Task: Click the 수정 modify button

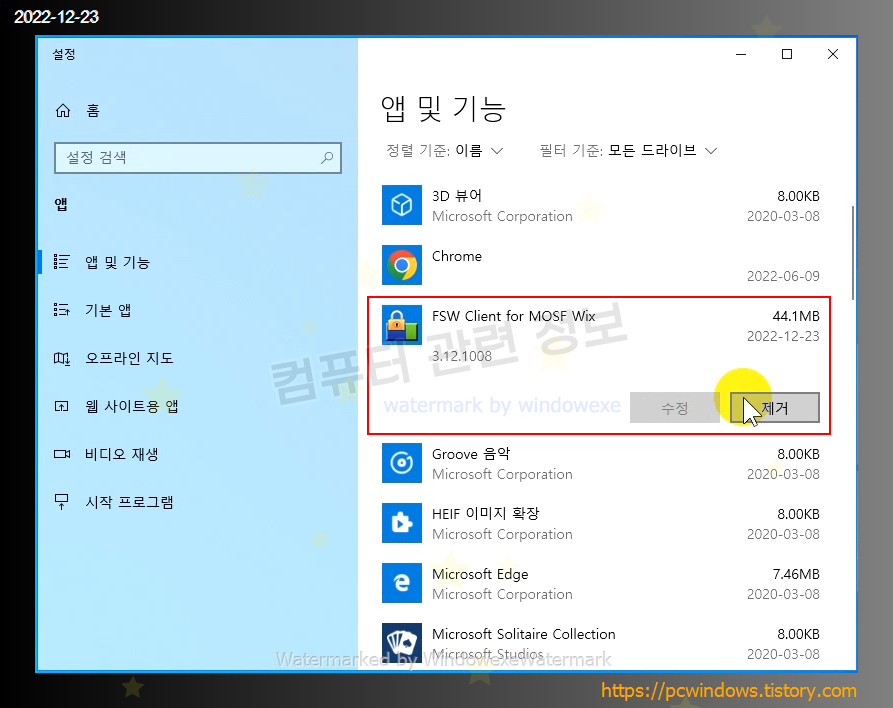Action: point(674,408)
